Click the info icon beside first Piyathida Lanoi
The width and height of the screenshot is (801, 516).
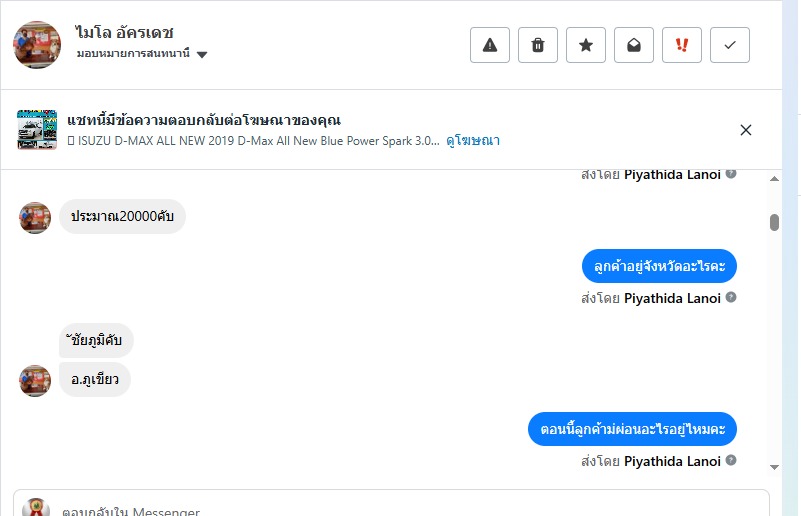click(x=731, y=174)
